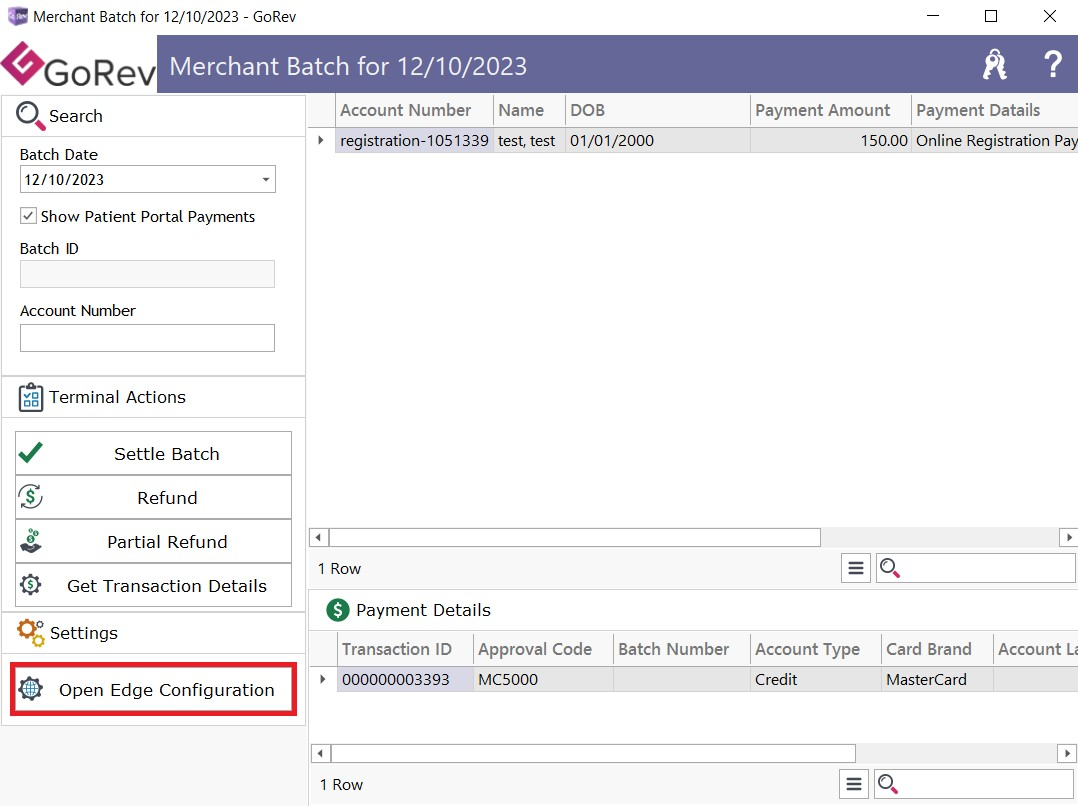Select the MasterCard card brand cell
Image resolution: width=1078 pixels, height=806 pixels.
(937, 679)
